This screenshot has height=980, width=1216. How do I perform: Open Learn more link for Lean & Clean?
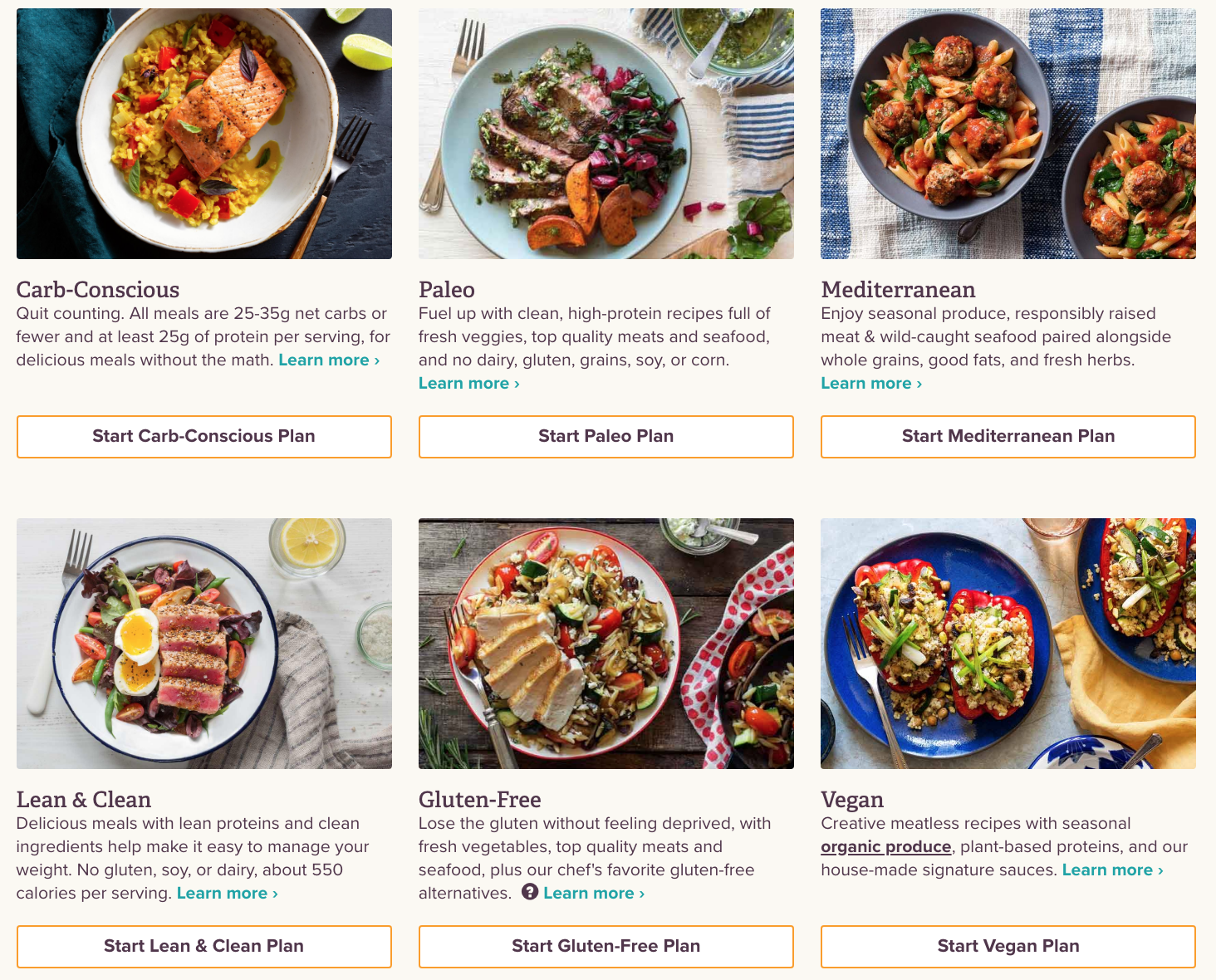click(228, 894)
